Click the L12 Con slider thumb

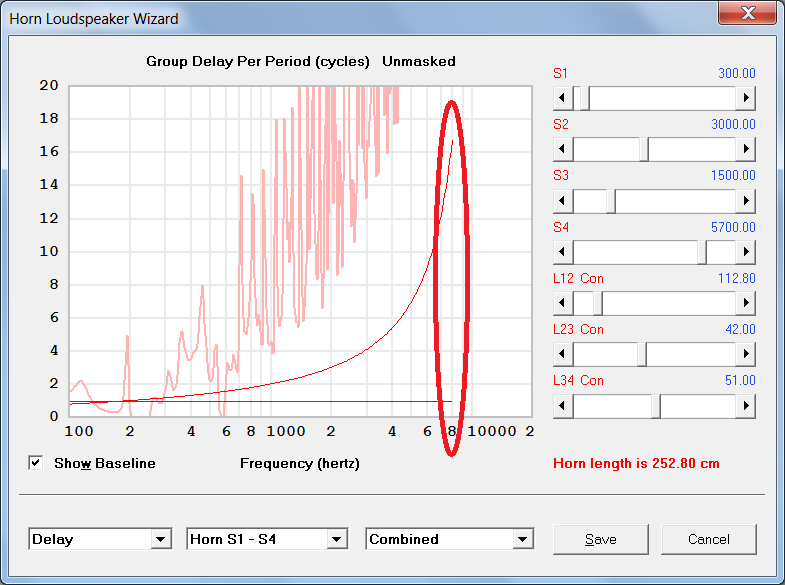598,303
